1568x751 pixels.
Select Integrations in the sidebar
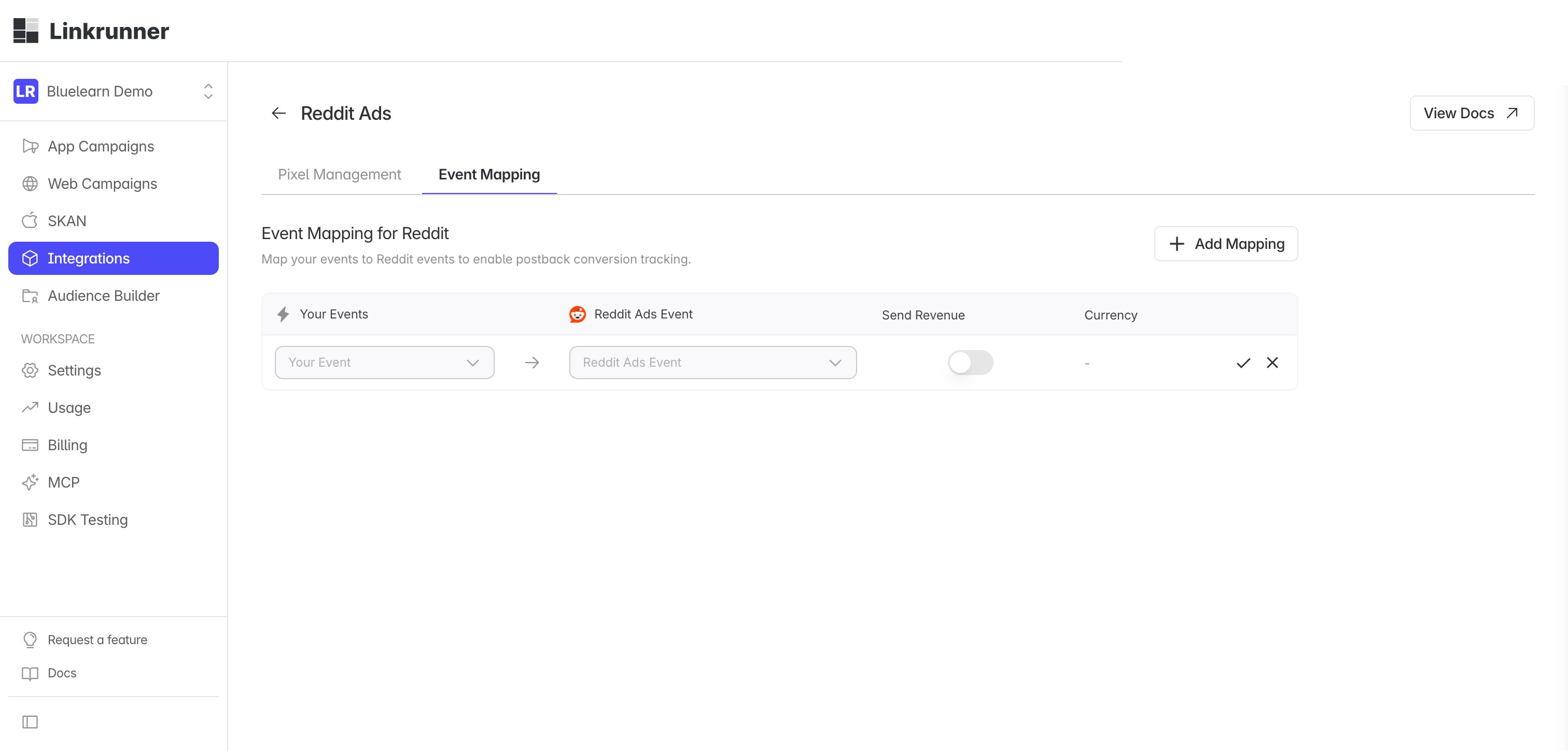(x=113, y=258)
